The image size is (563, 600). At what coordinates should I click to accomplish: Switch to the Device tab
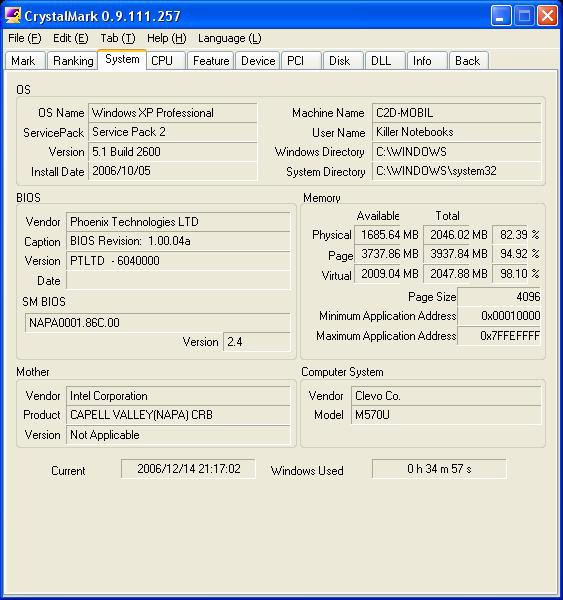258,61
